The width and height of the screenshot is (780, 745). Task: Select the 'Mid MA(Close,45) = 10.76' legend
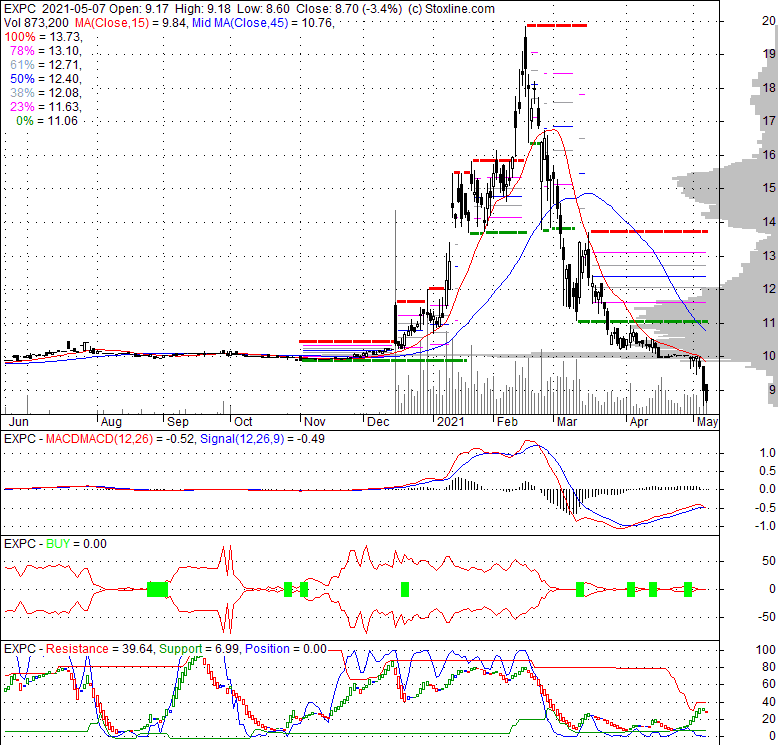[263, 23]
